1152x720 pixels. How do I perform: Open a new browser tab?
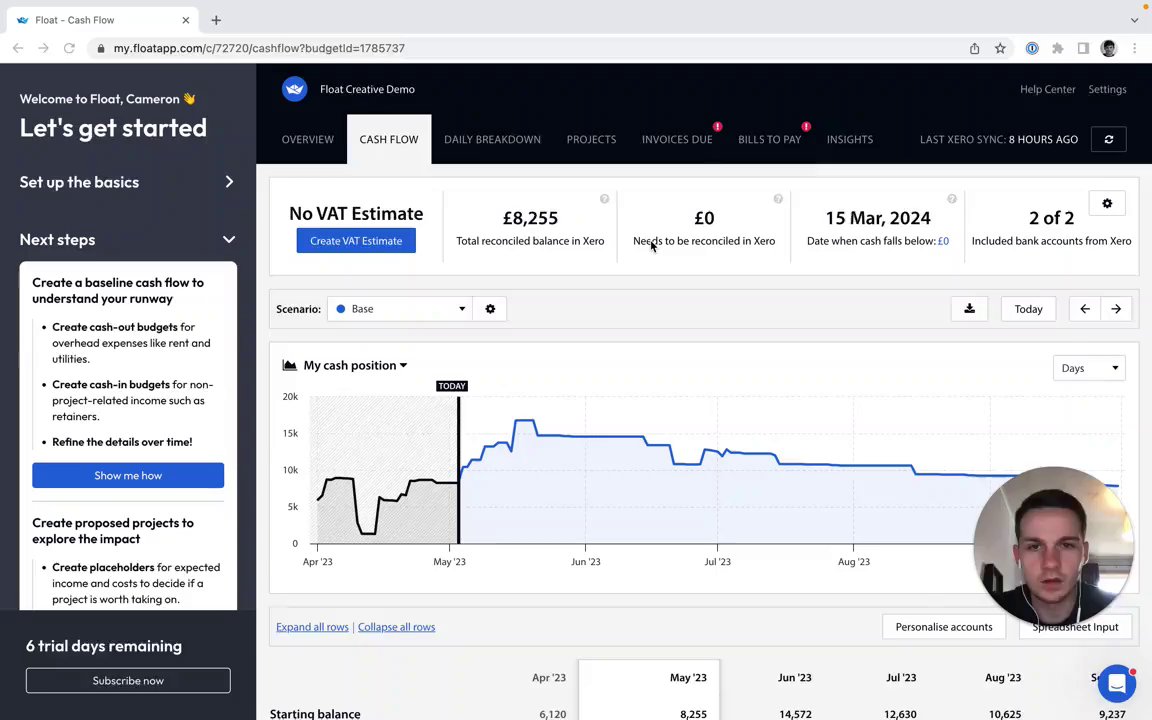point(216,21)
